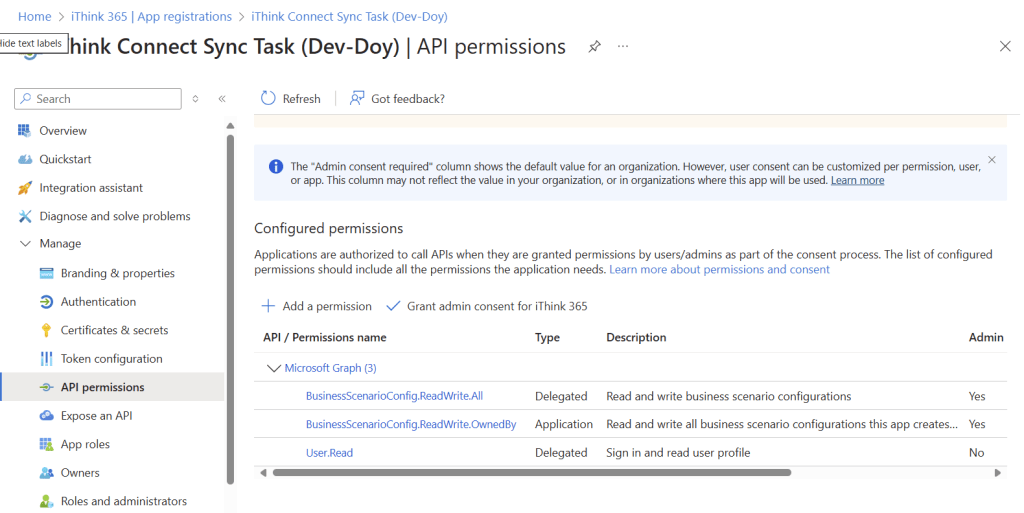
Task: Click Learn more about permissions and consent
Action: click(x=719, y=270)
